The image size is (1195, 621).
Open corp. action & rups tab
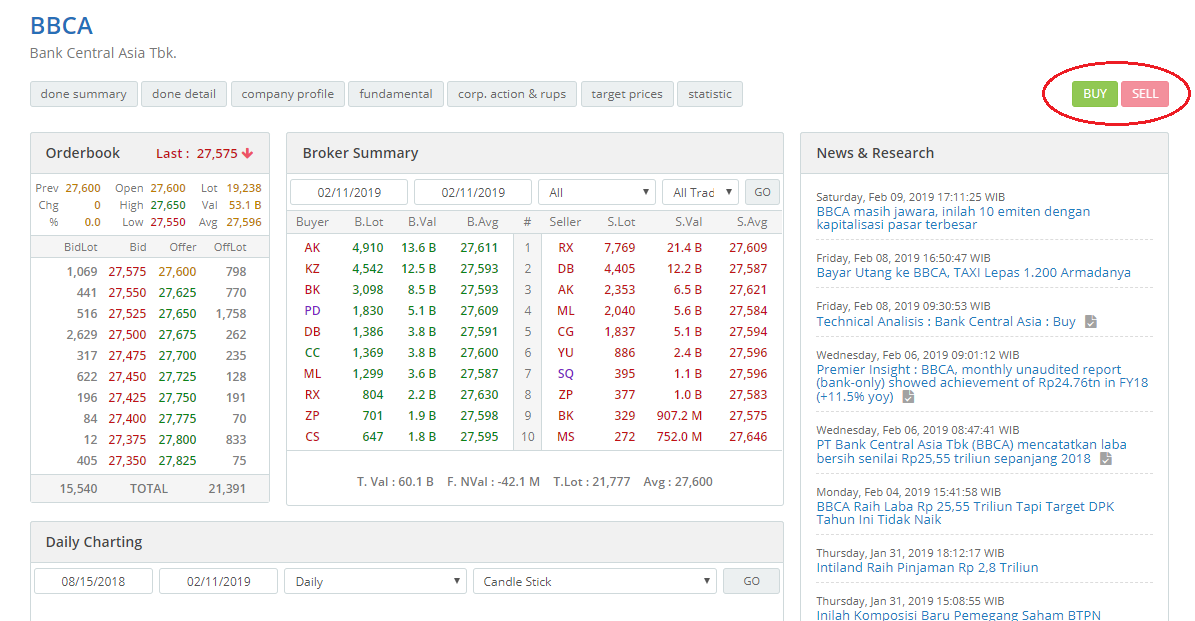tap(511, 94)
